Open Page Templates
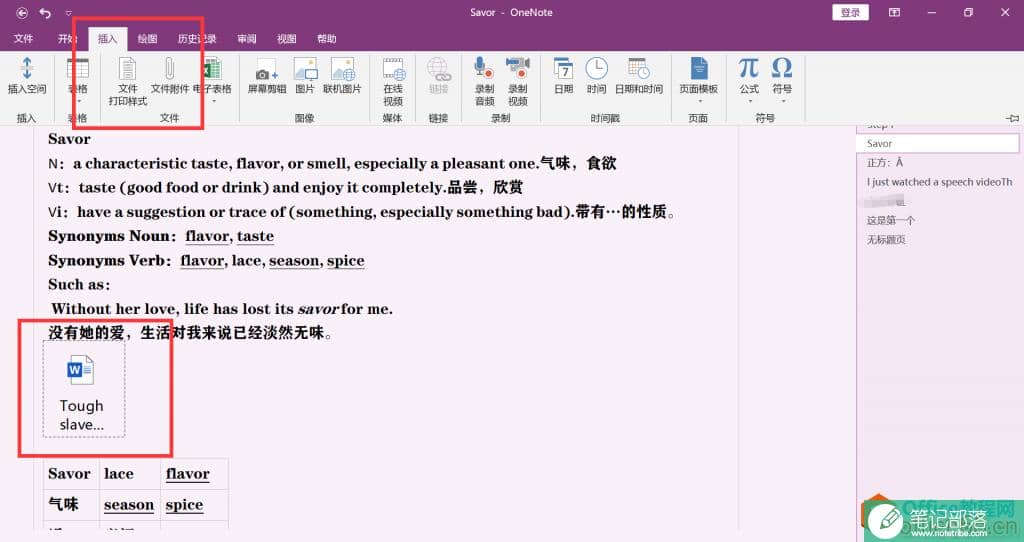This screenshot has width=1024, height=542. pyautogui.click(x=699, y=69)
